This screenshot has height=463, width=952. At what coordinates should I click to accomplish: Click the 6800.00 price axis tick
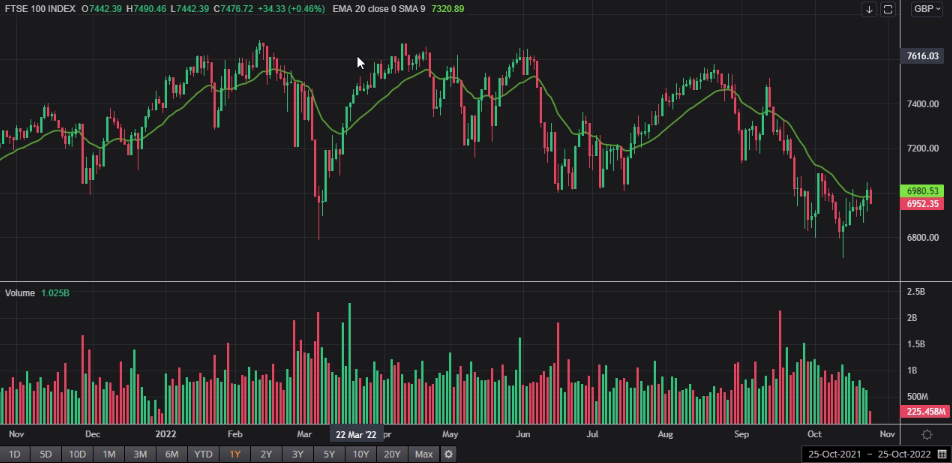pyautogui.click(x=922, y=238)
